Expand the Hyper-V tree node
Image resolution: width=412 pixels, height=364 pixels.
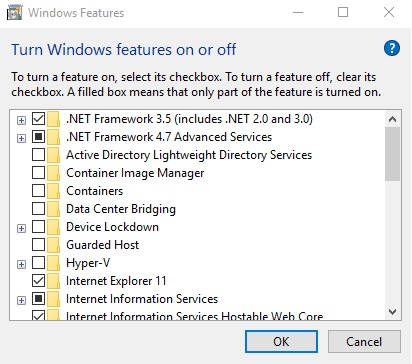[21, 264]
